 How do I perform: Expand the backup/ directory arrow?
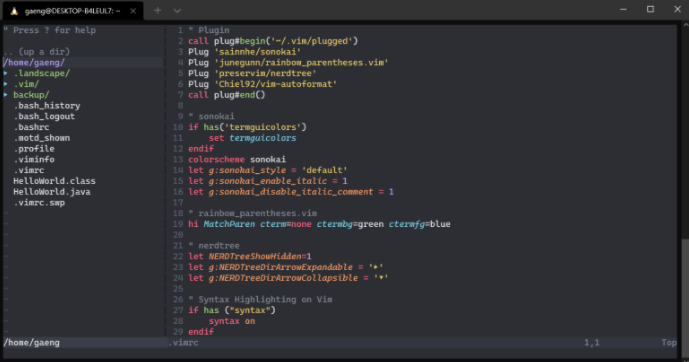(x=6, y=95)
